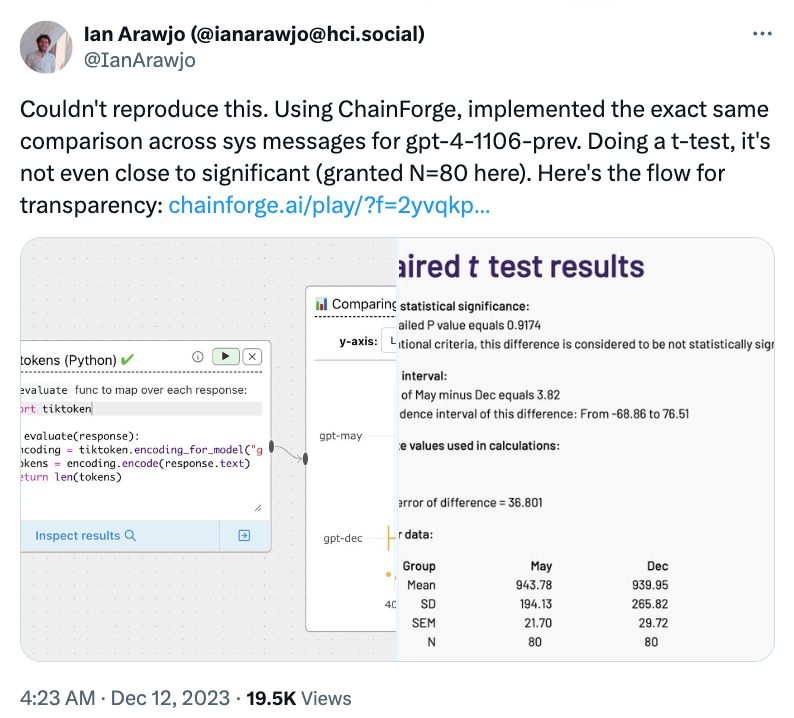Run the Python evaluator with the play button
This screenshot has height=718, width=794.
(x=227, y=356)
